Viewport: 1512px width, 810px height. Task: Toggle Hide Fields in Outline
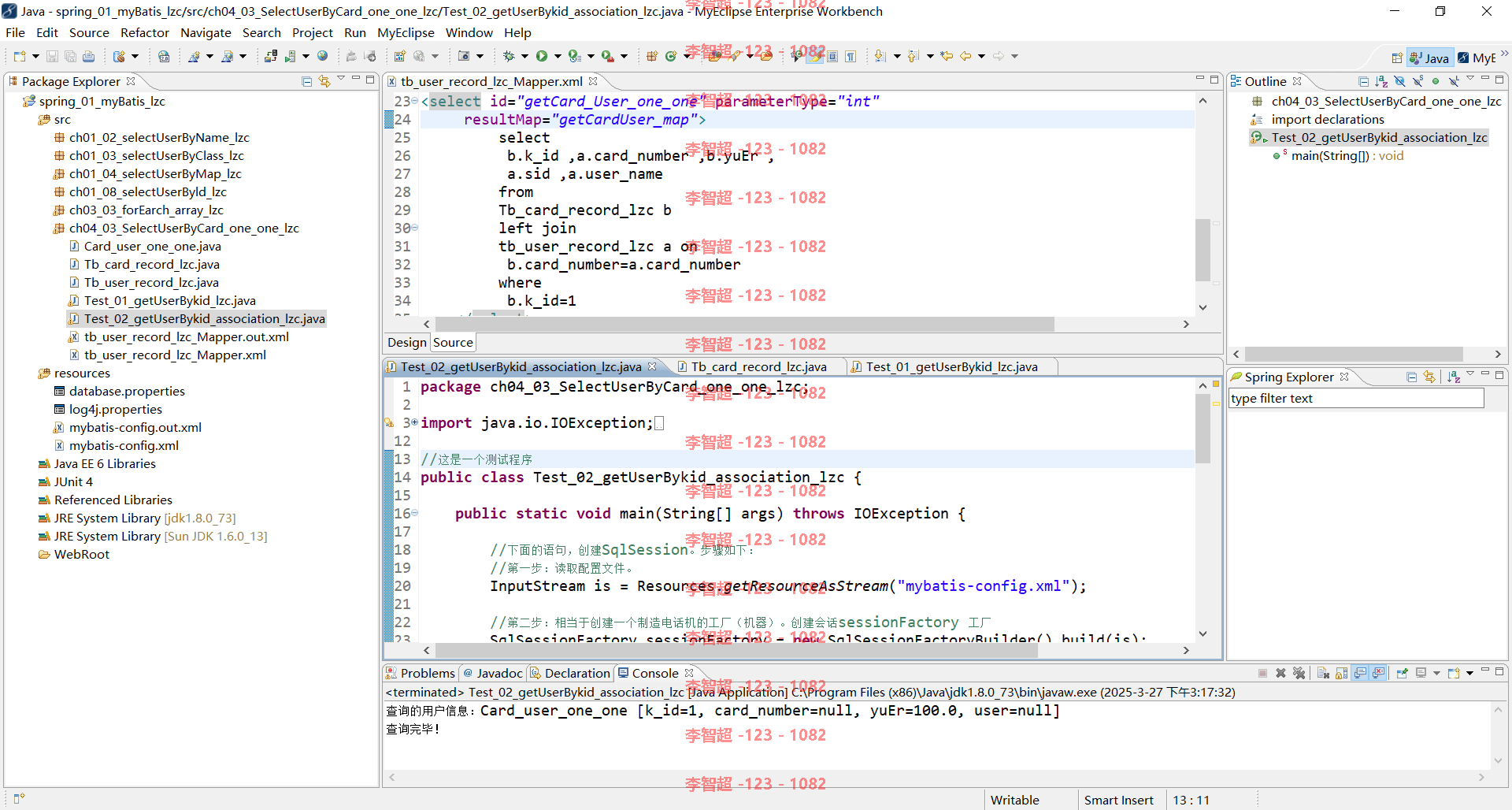click(x=1399, y=81)
